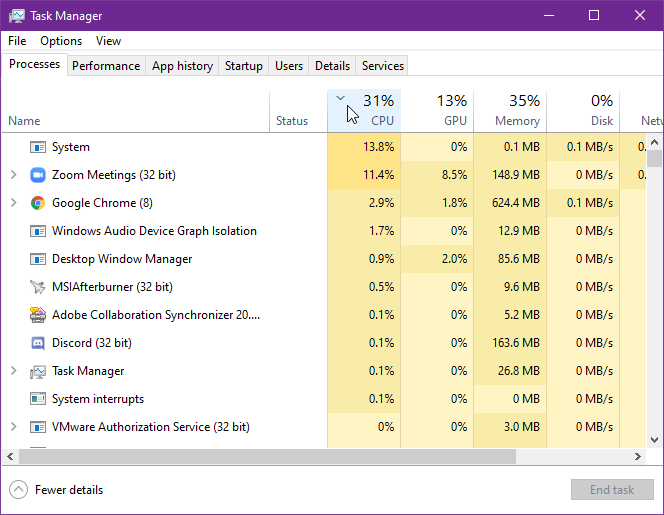Click the vertical scrollbar thumb
Screen dimensions: 664x515
point(654,158)
